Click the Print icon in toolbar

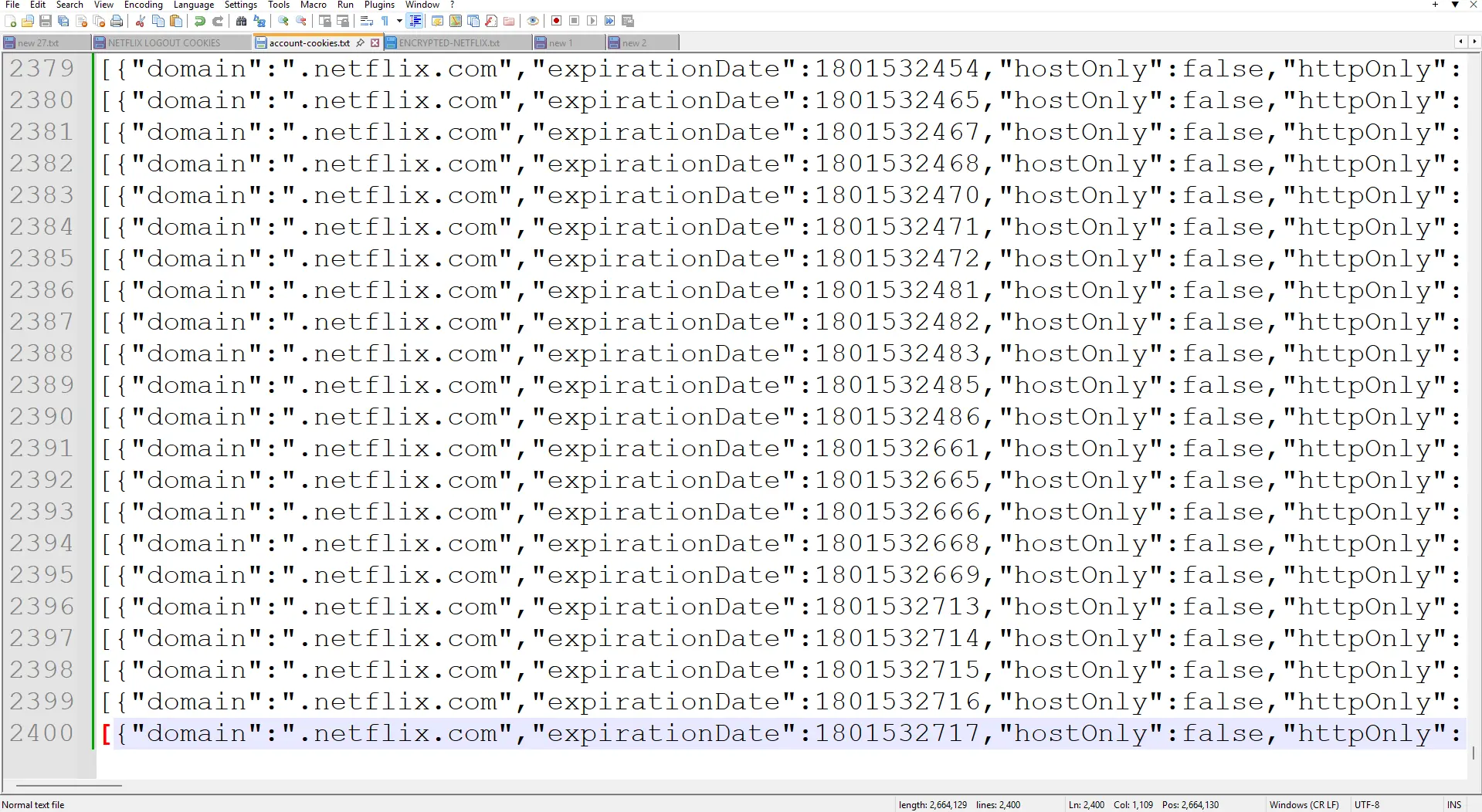coord(117,21)
